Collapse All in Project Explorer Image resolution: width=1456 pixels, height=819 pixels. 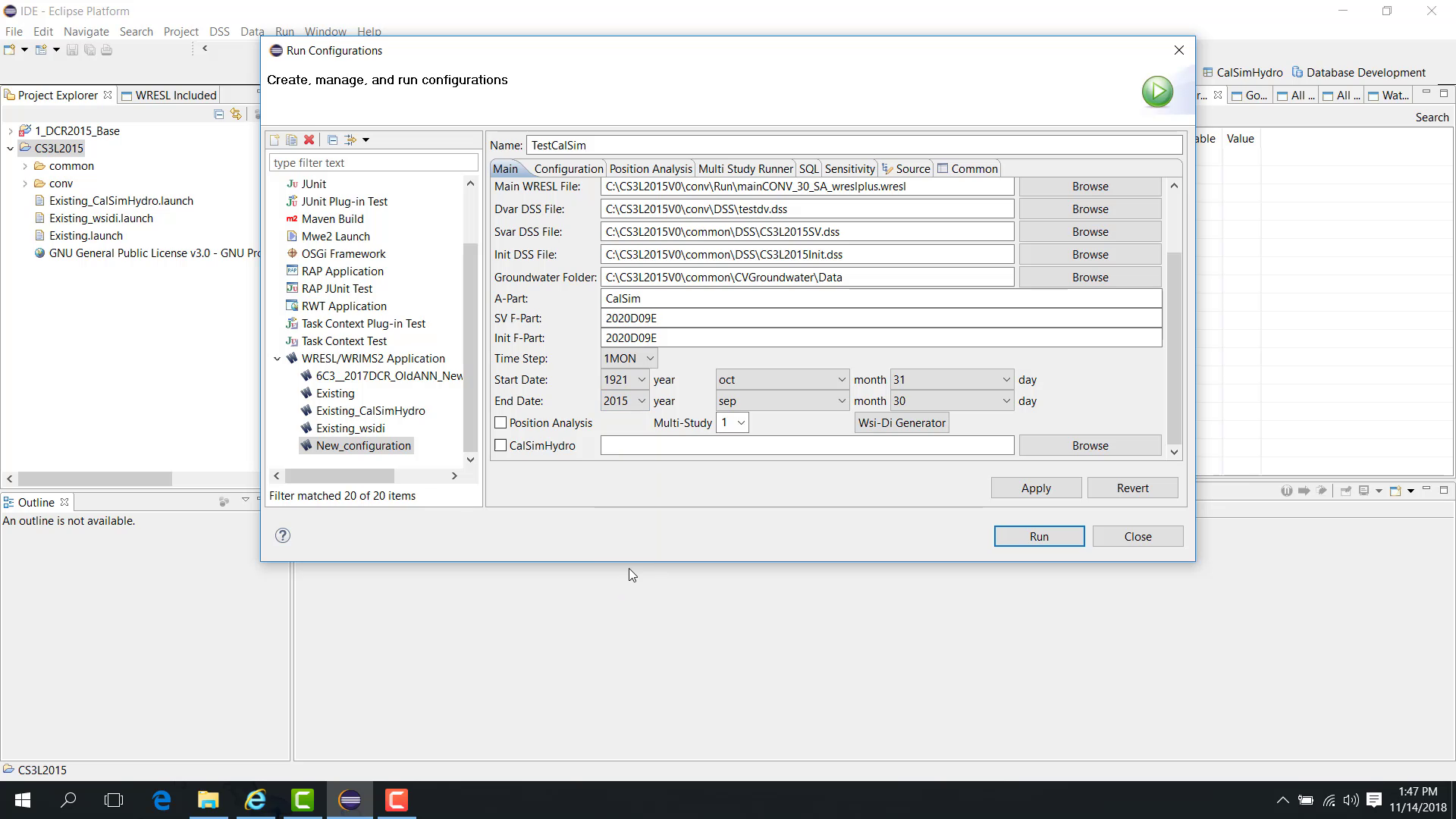pyautogui.click(x=218, y=114)
